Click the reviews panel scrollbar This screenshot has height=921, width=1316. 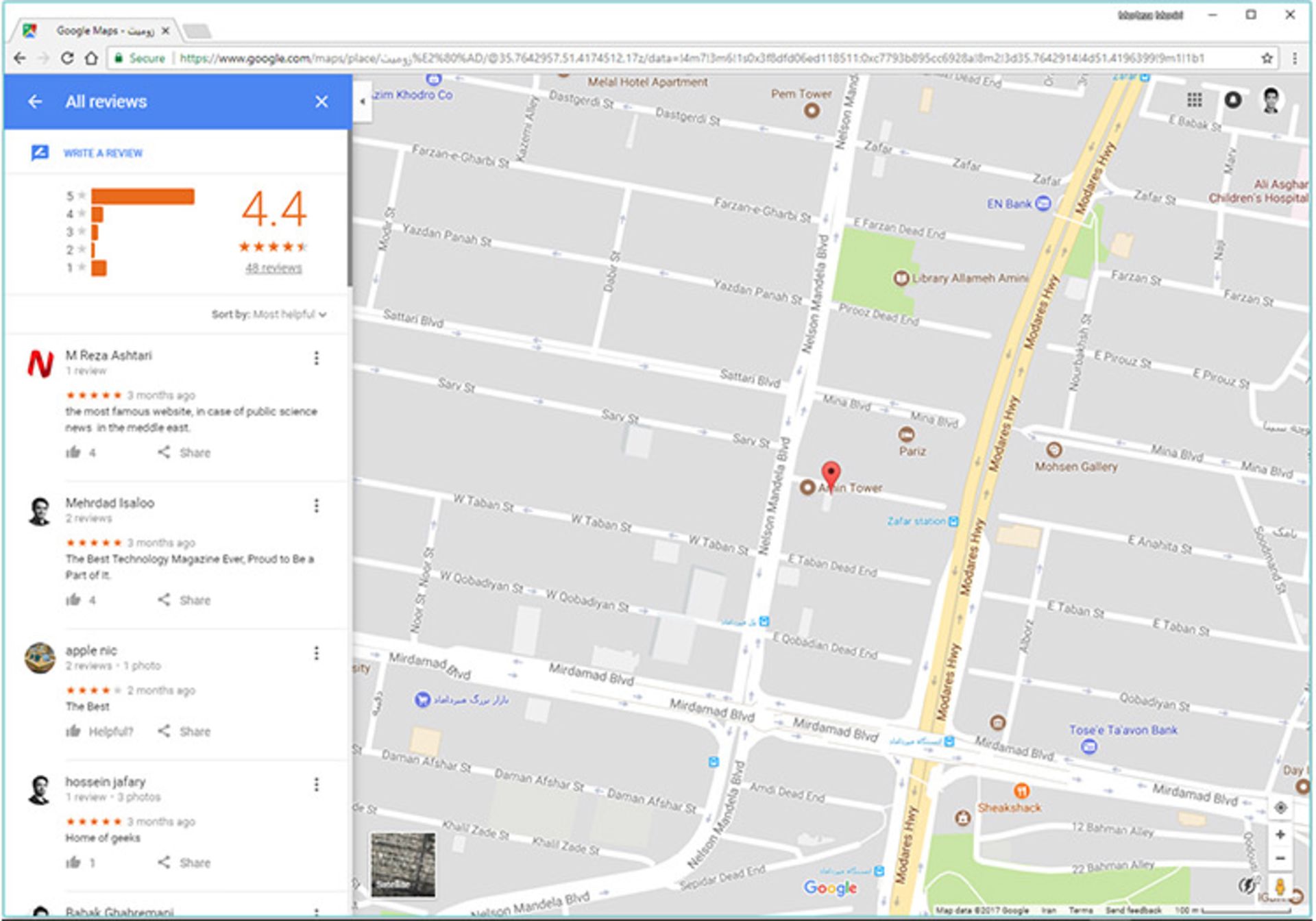[x=350, y=209]
